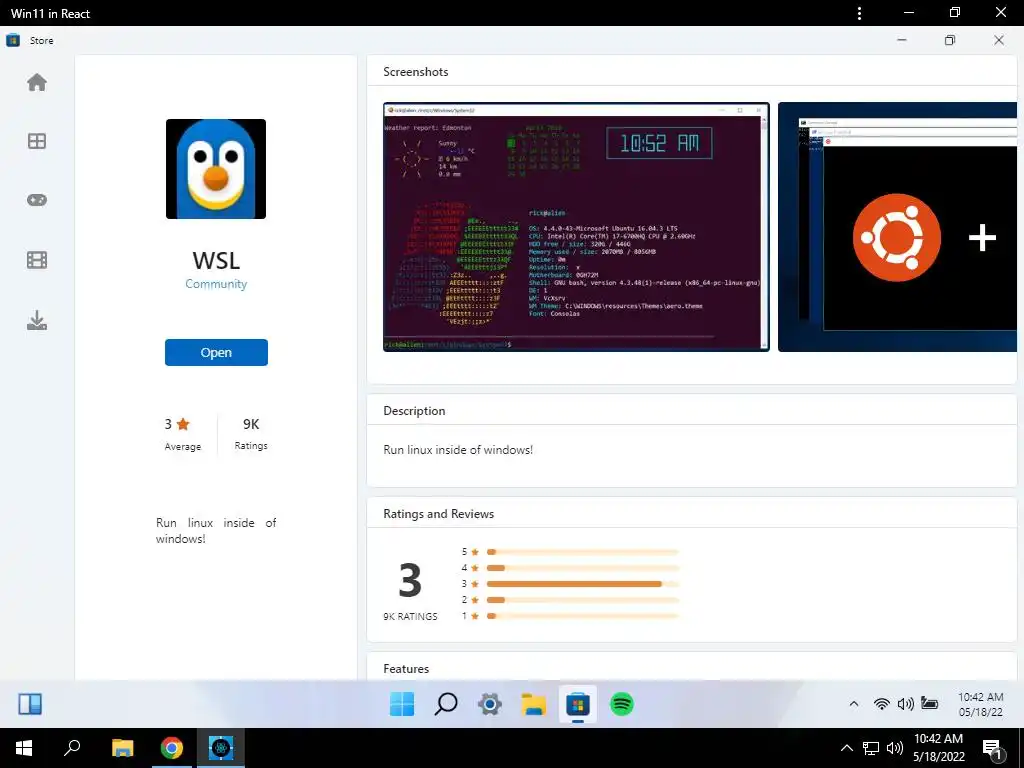Click the host taskbar search magnifier

point(72,748)
